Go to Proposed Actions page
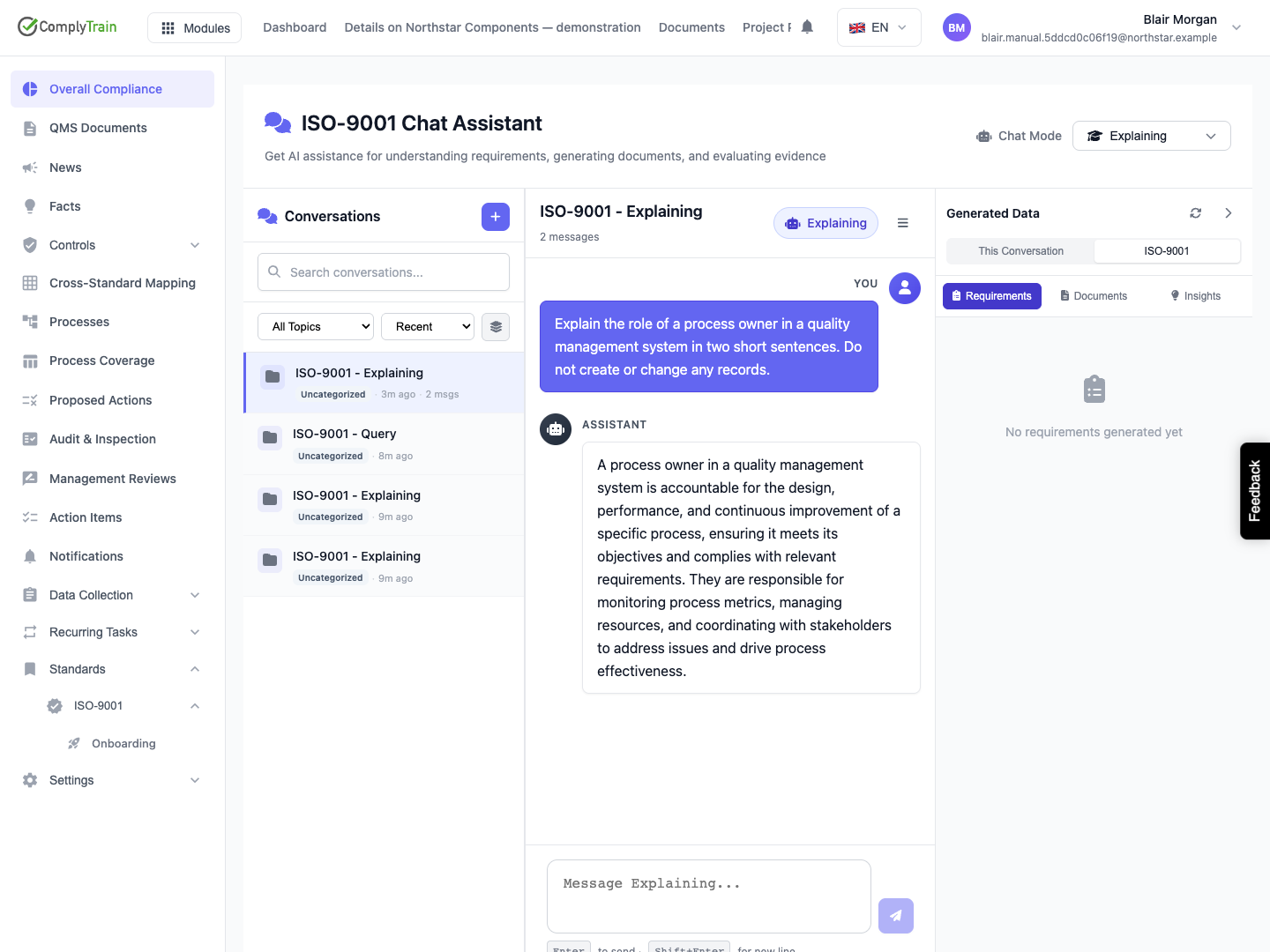 (x=112, y=400)
